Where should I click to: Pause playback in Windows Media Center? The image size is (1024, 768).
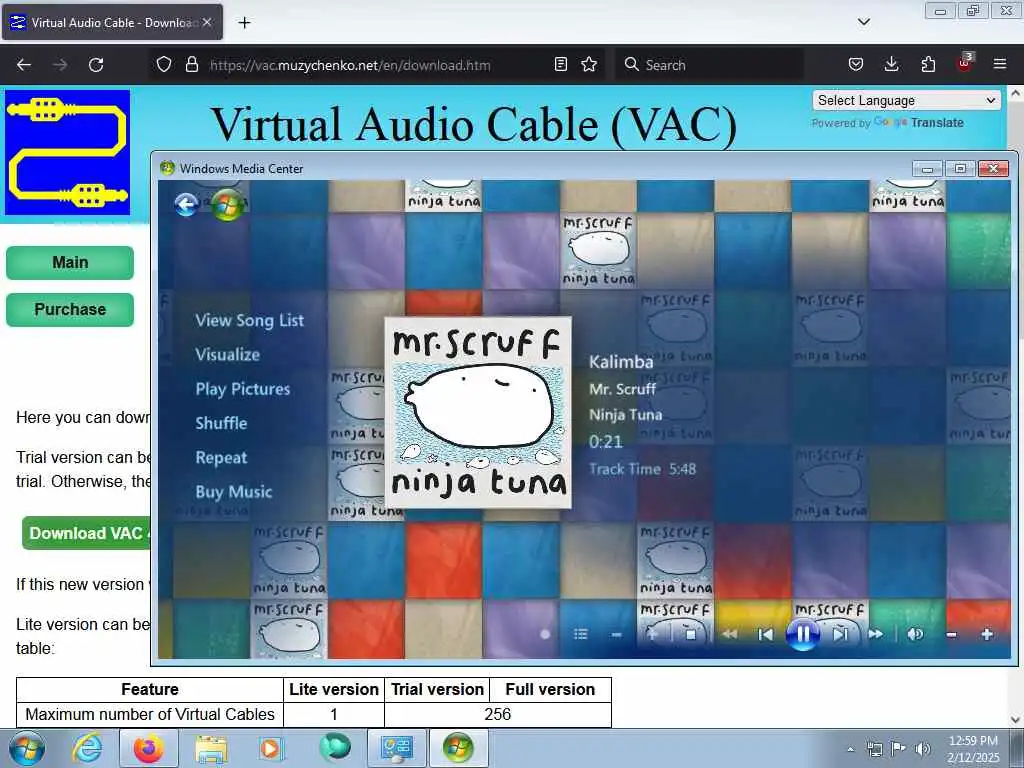[x=803, y=633]
